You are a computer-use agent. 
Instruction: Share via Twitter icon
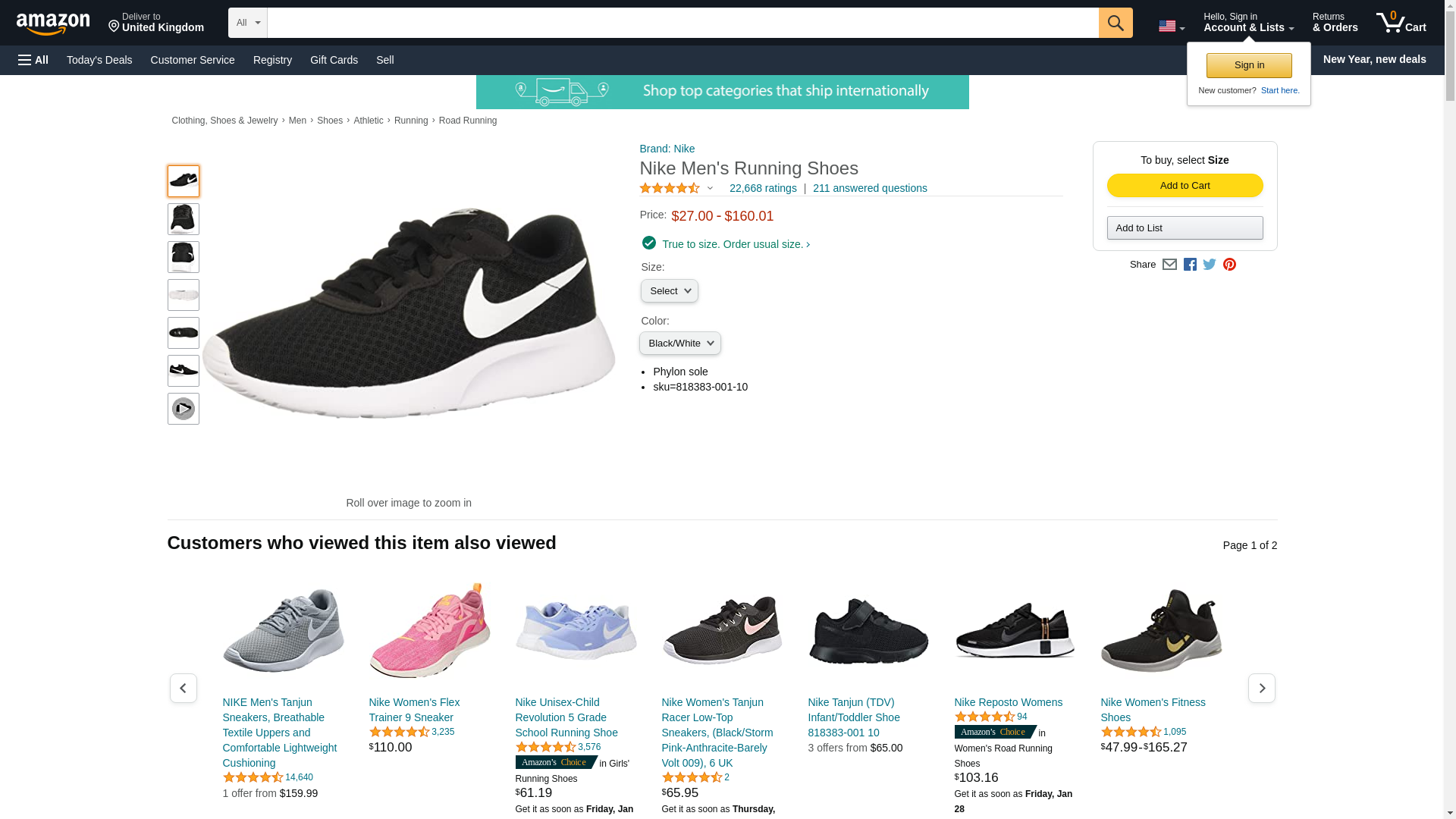[1210, 265]
